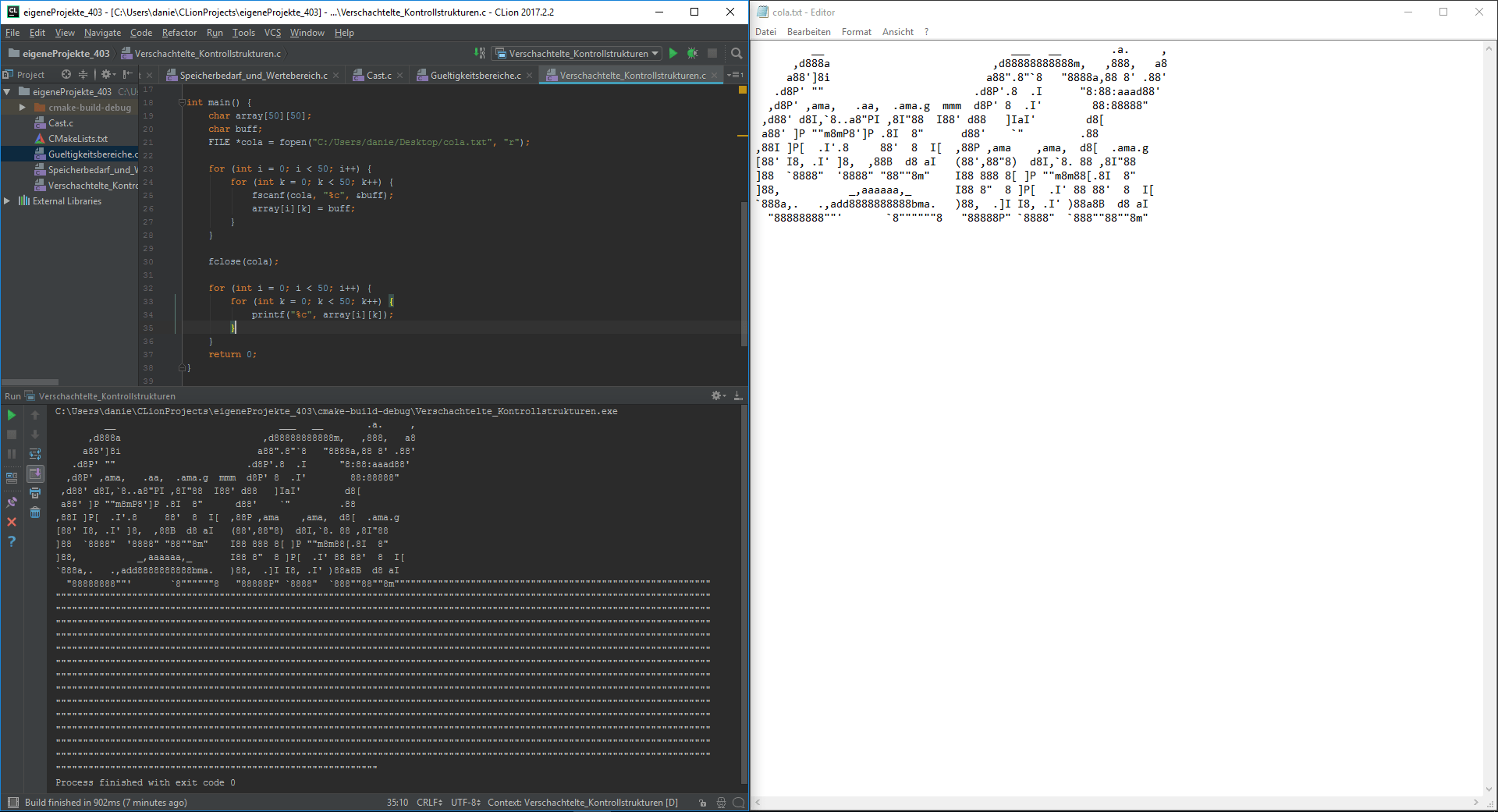This screenshot has width=1498, height=812.
Task: Change file encoding UTF-8 in status bar
Action: point(466,803)
